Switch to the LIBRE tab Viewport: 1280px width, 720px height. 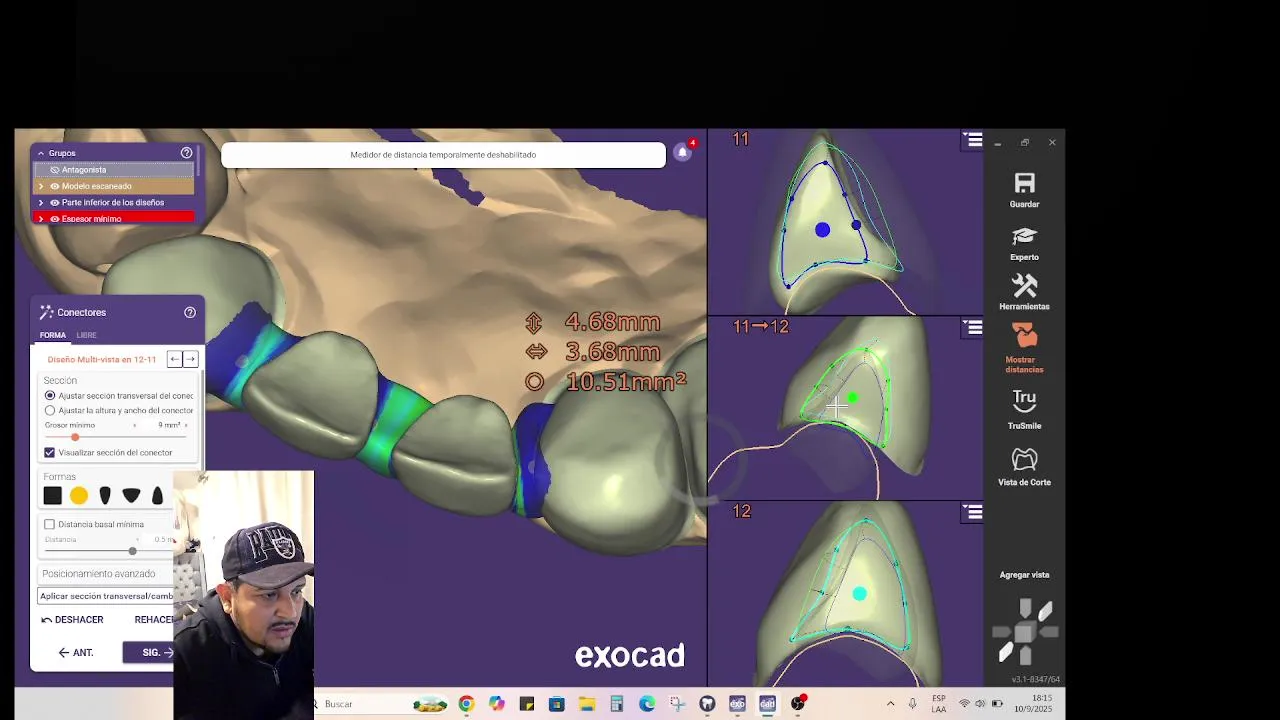coord(87,335)
